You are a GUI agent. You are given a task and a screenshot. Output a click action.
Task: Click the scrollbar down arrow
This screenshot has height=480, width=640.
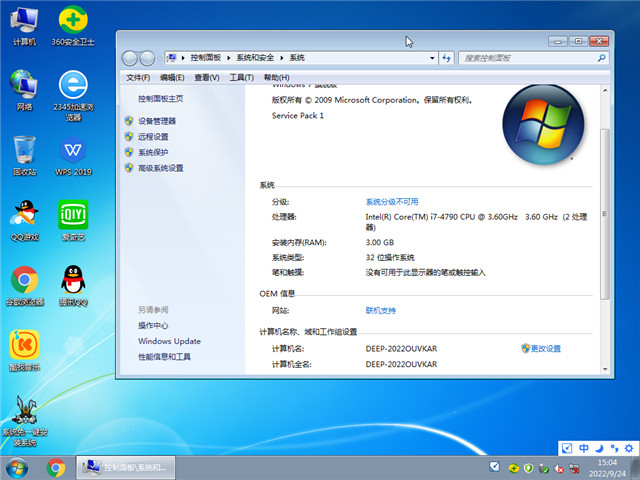(605, 369)
